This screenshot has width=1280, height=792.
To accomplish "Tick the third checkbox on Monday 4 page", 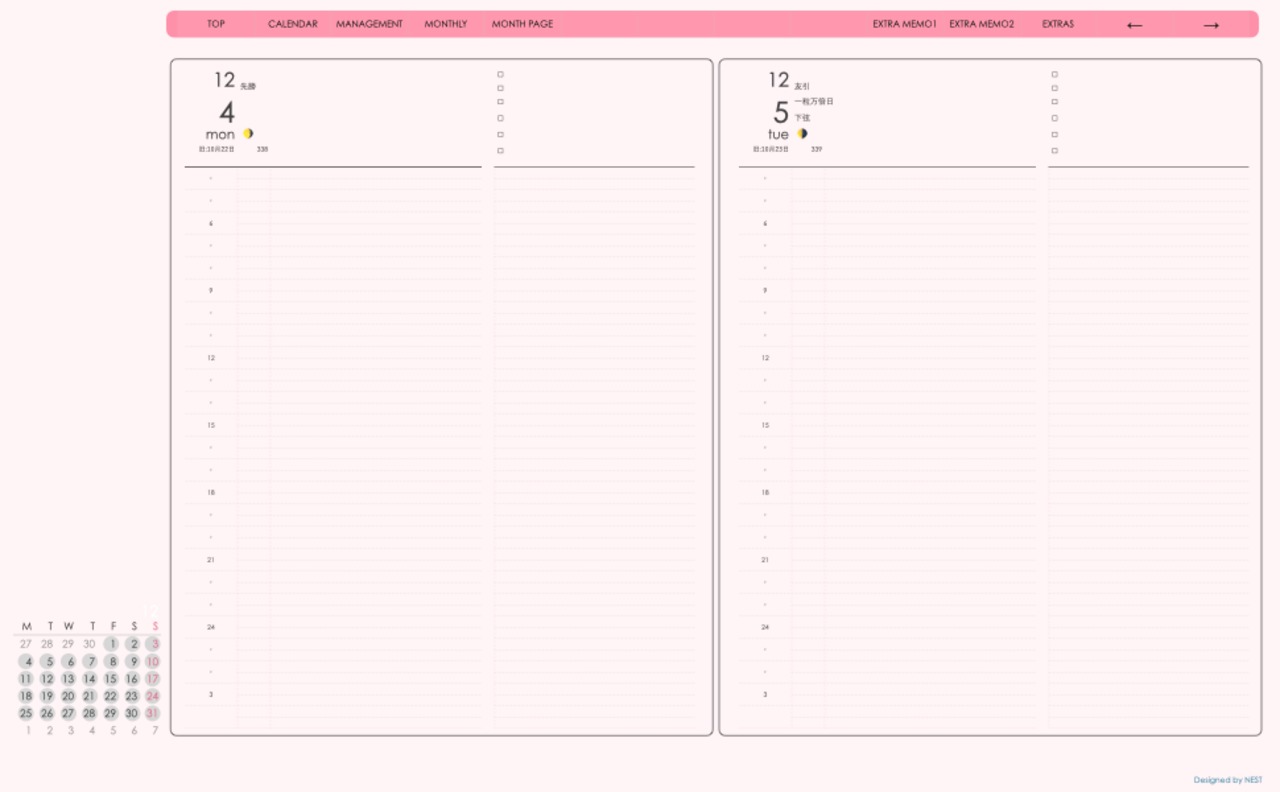I will tap(500, 102).
